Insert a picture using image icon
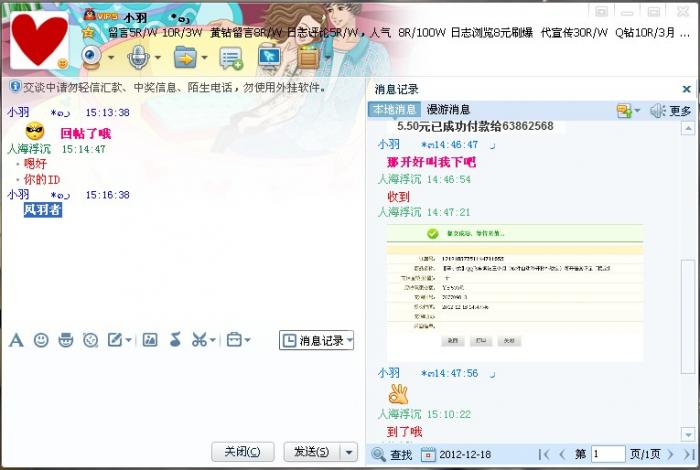 [150, 340]
